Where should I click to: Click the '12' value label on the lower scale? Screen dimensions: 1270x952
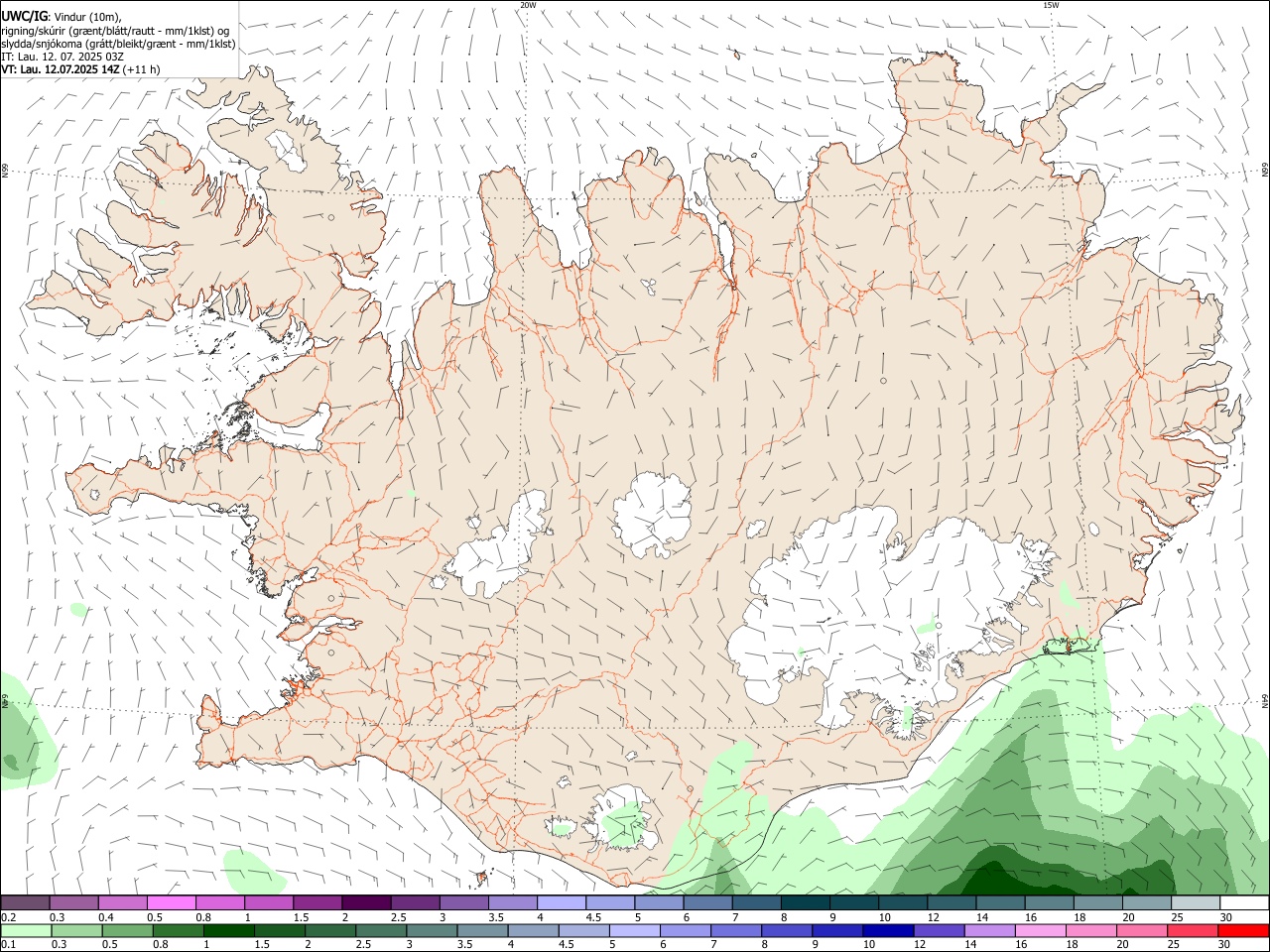(920, 945)
